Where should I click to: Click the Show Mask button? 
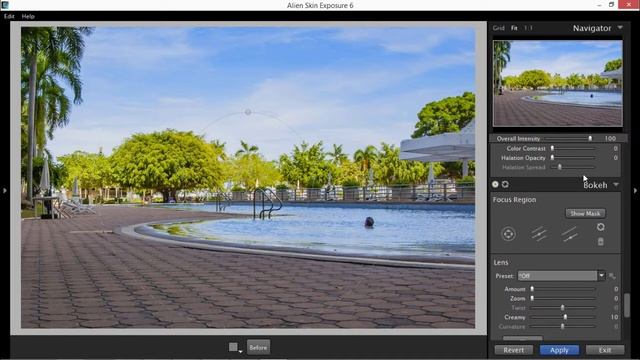tap(585, 213)
